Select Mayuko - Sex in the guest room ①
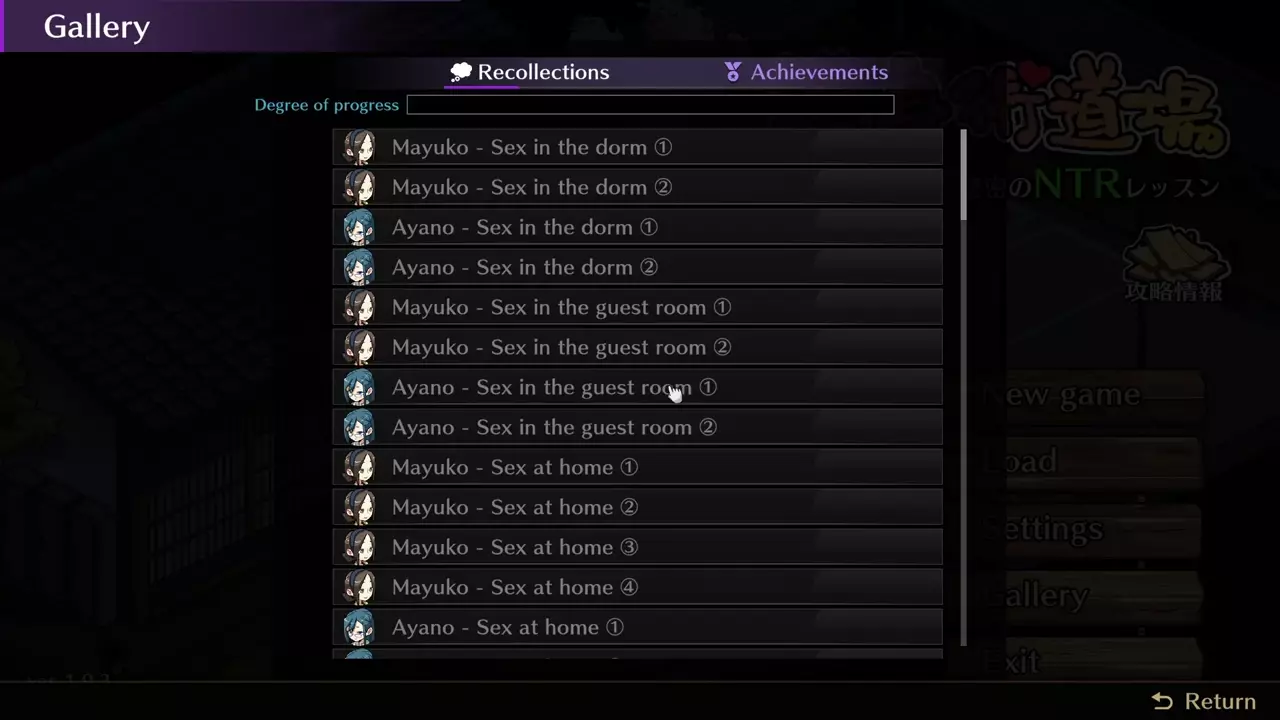 pos(638,307)
